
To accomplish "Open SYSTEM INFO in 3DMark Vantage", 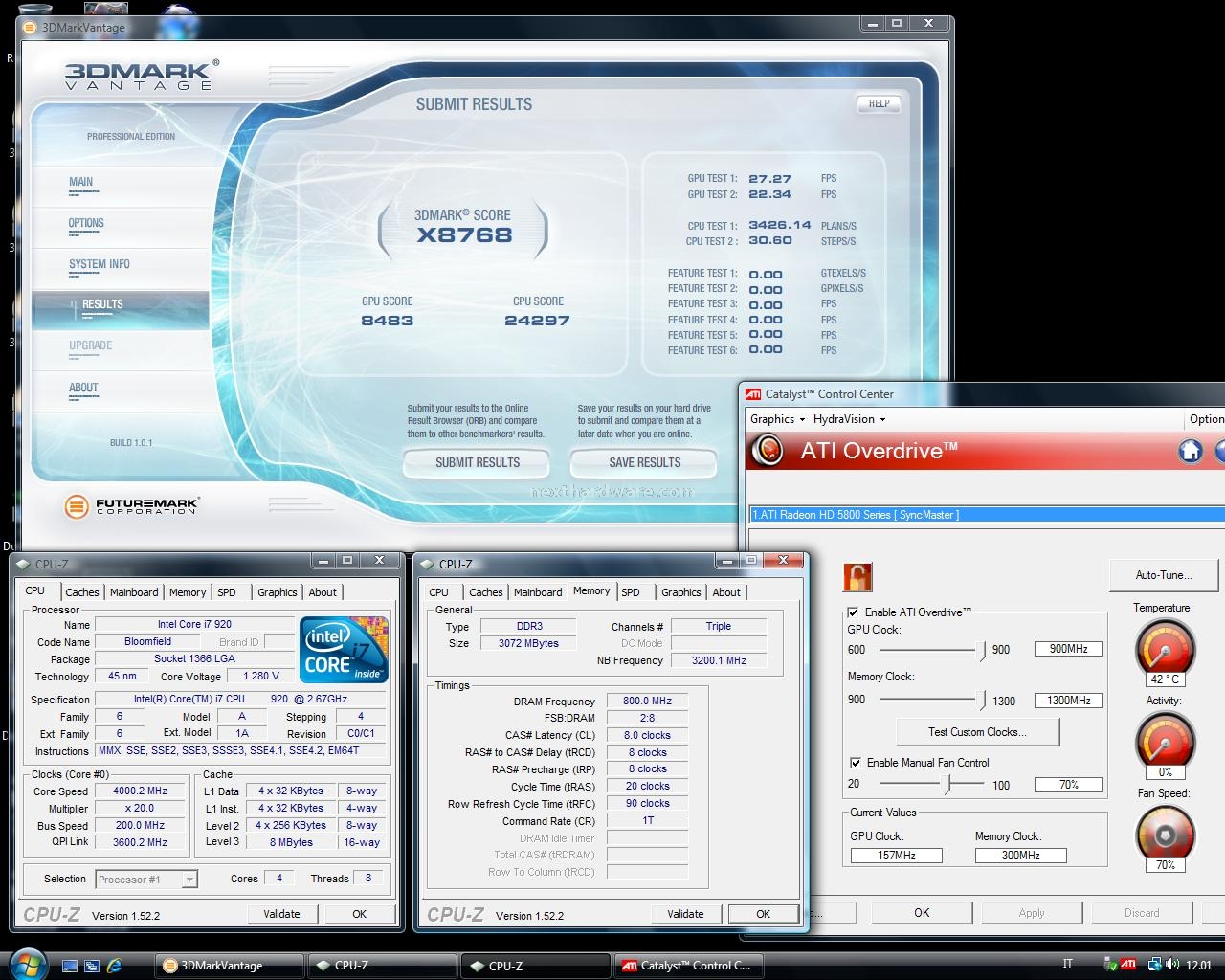I will 100,264.
